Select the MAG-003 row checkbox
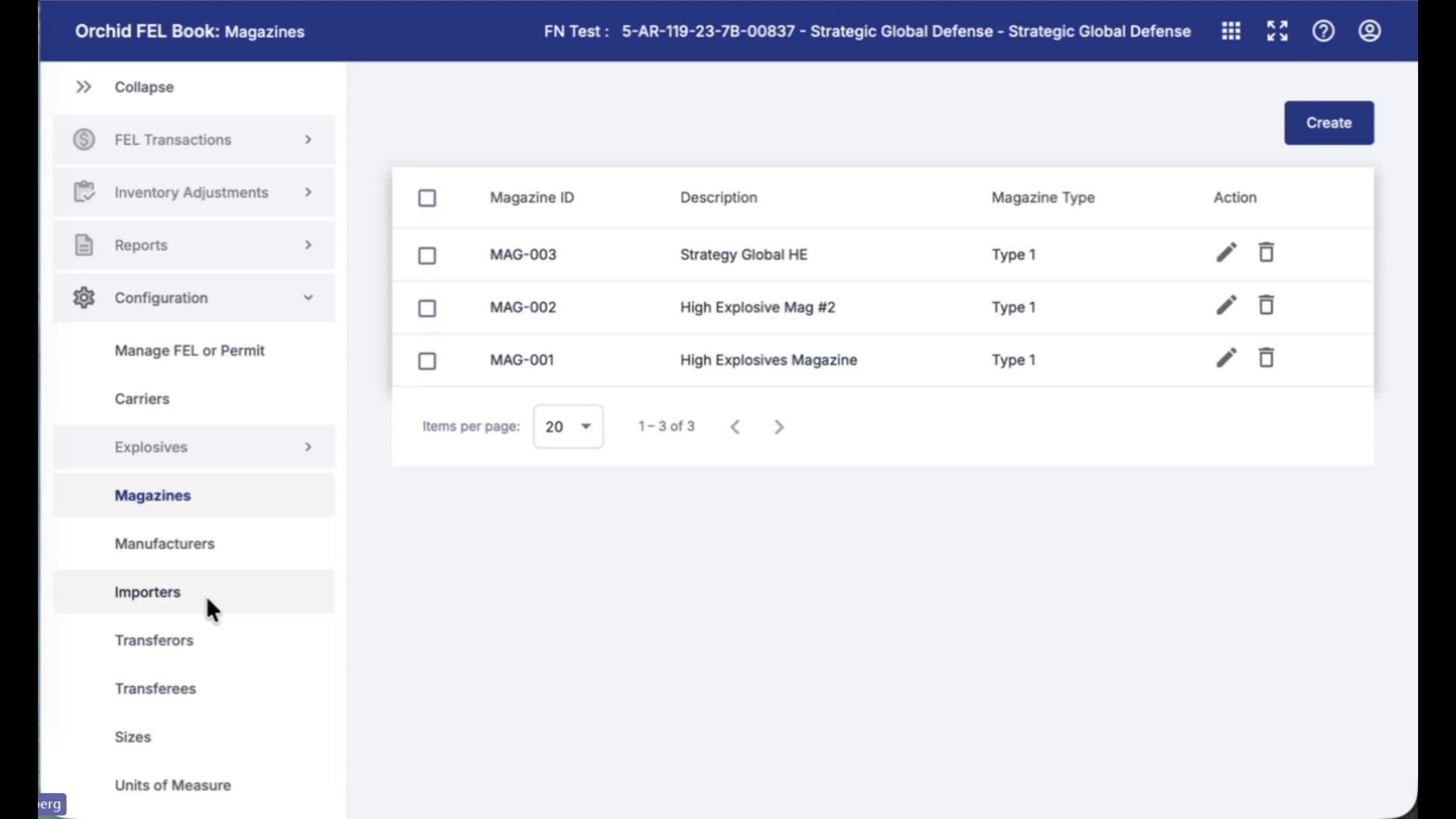The image size is (1456, 819). [427, 255]
